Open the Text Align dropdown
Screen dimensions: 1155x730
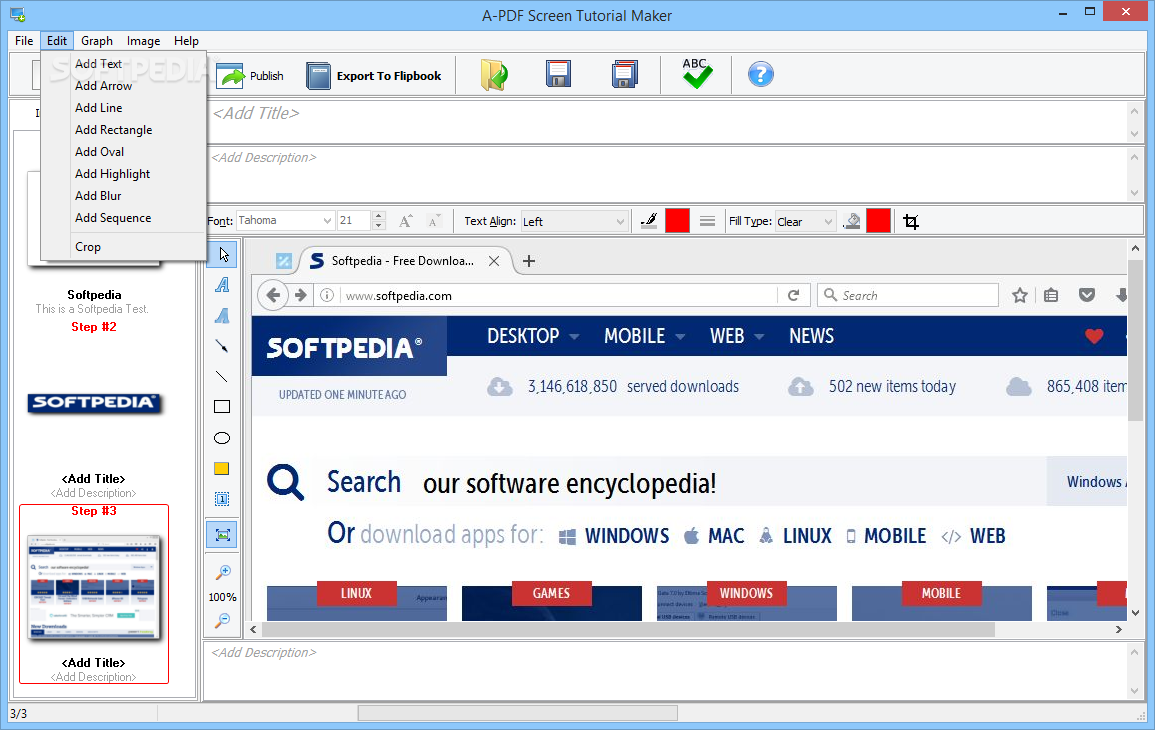(574, 221)
